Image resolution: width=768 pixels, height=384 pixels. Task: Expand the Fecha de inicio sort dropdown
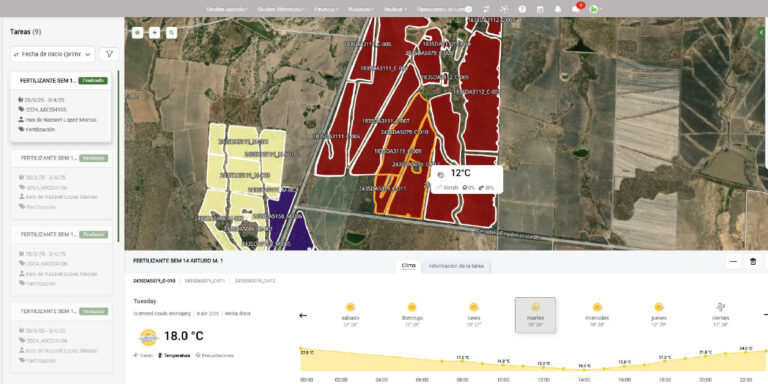[52, 54]
